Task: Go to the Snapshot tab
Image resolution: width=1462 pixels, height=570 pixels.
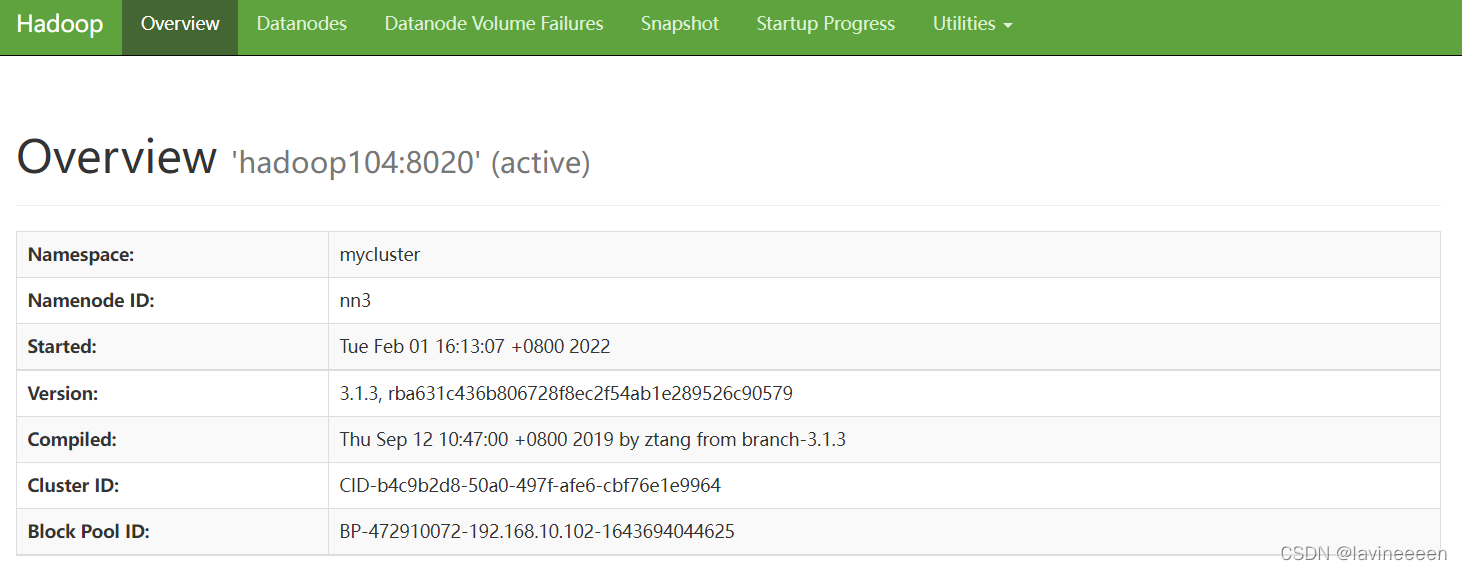Action: [x=680, y=24]
